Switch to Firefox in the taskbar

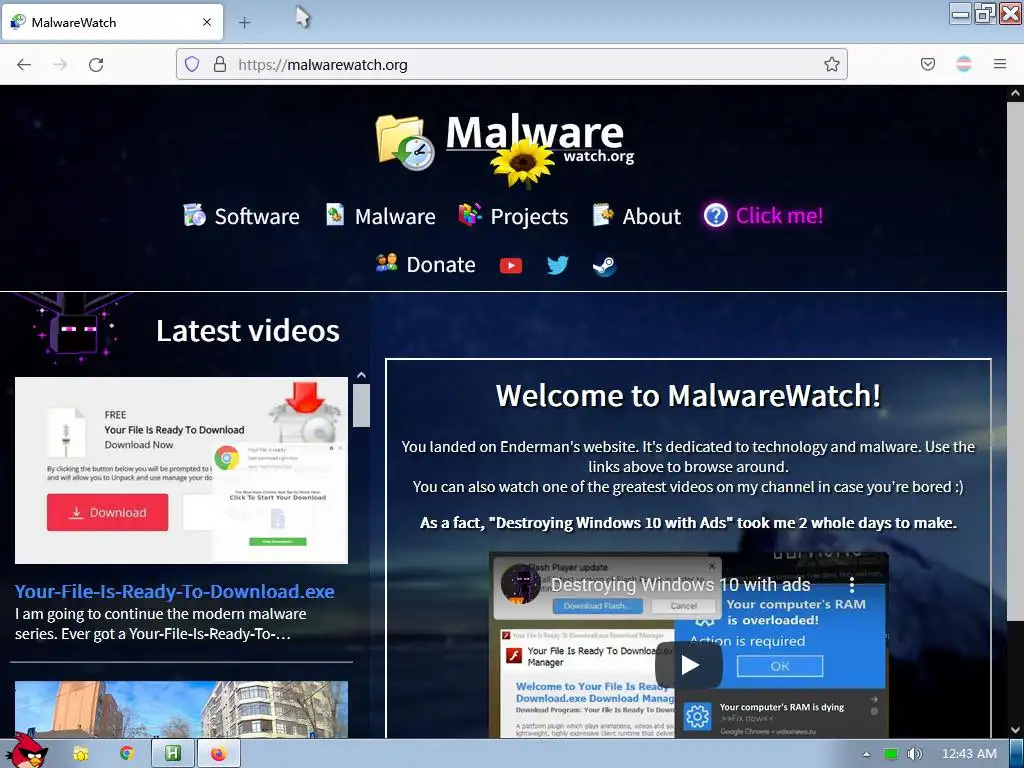[218, 754]
